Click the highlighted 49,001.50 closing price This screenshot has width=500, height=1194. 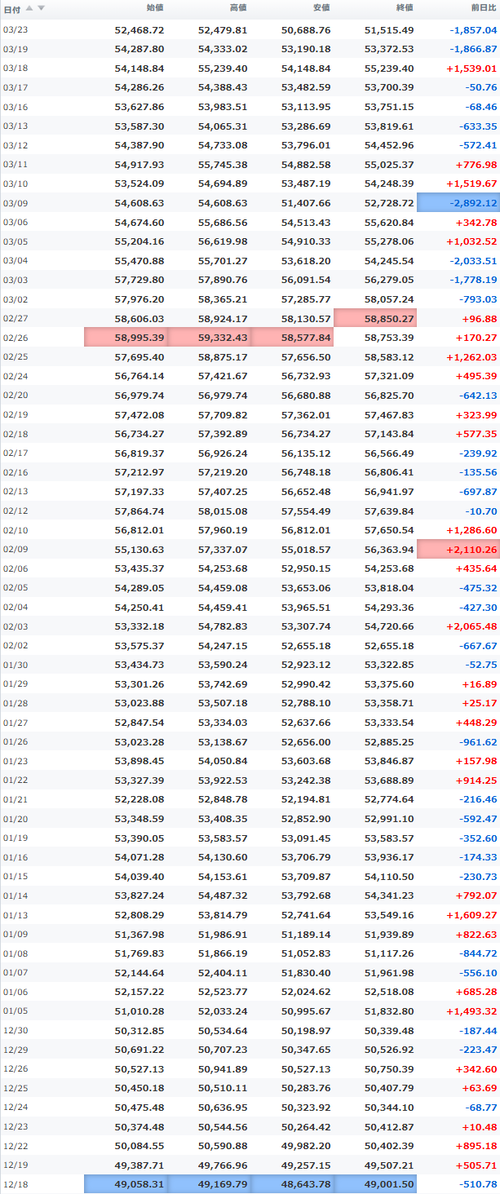click(x=375, y=1184)
